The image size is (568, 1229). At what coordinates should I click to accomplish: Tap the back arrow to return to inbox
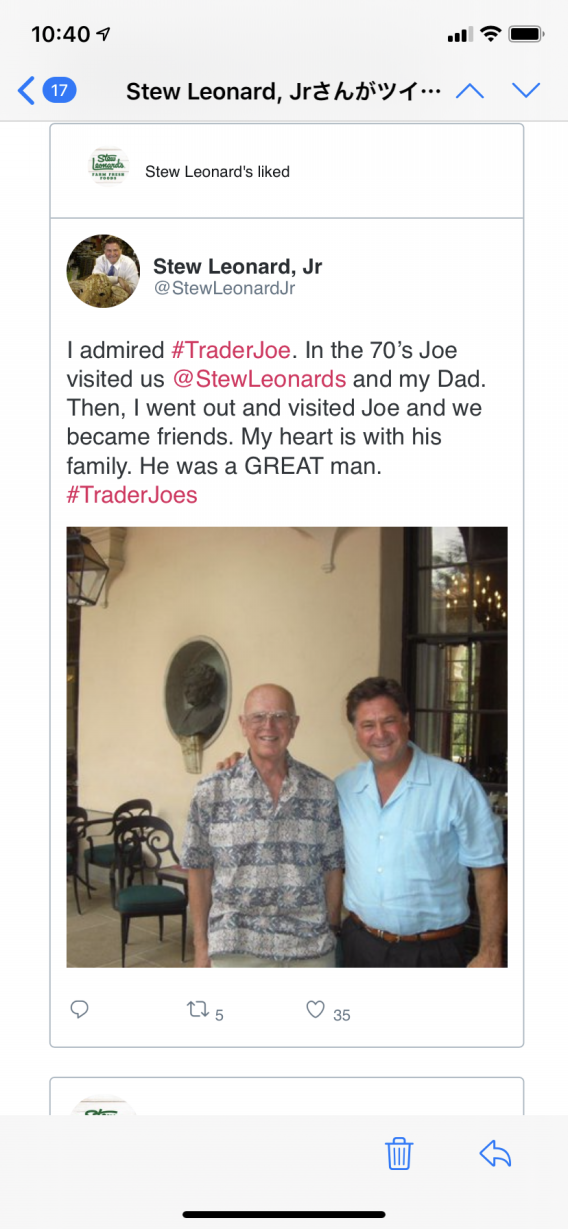tap(27, 91)
